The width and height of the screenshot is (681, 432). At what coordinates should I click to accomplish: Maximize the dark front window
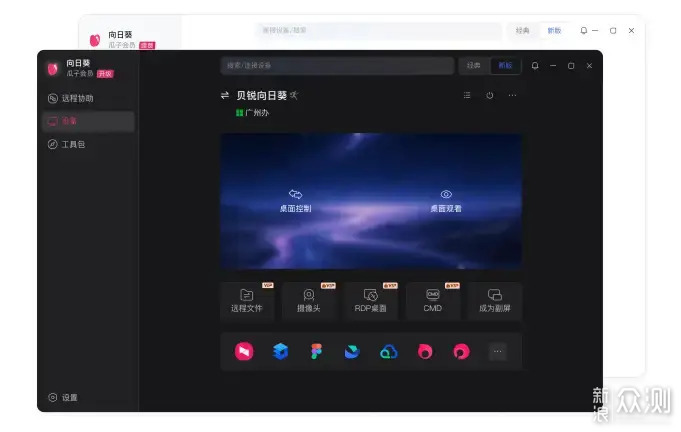point(571,66)
